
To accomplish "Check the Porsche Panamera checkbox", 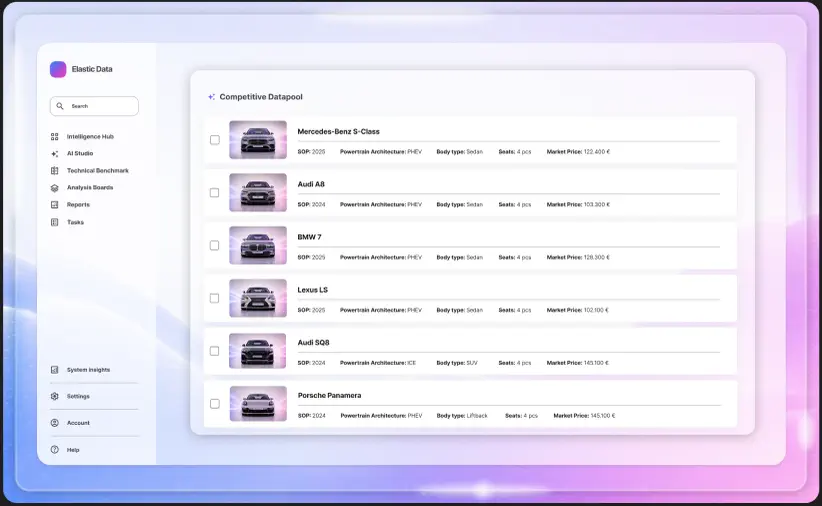I will 215,404.
